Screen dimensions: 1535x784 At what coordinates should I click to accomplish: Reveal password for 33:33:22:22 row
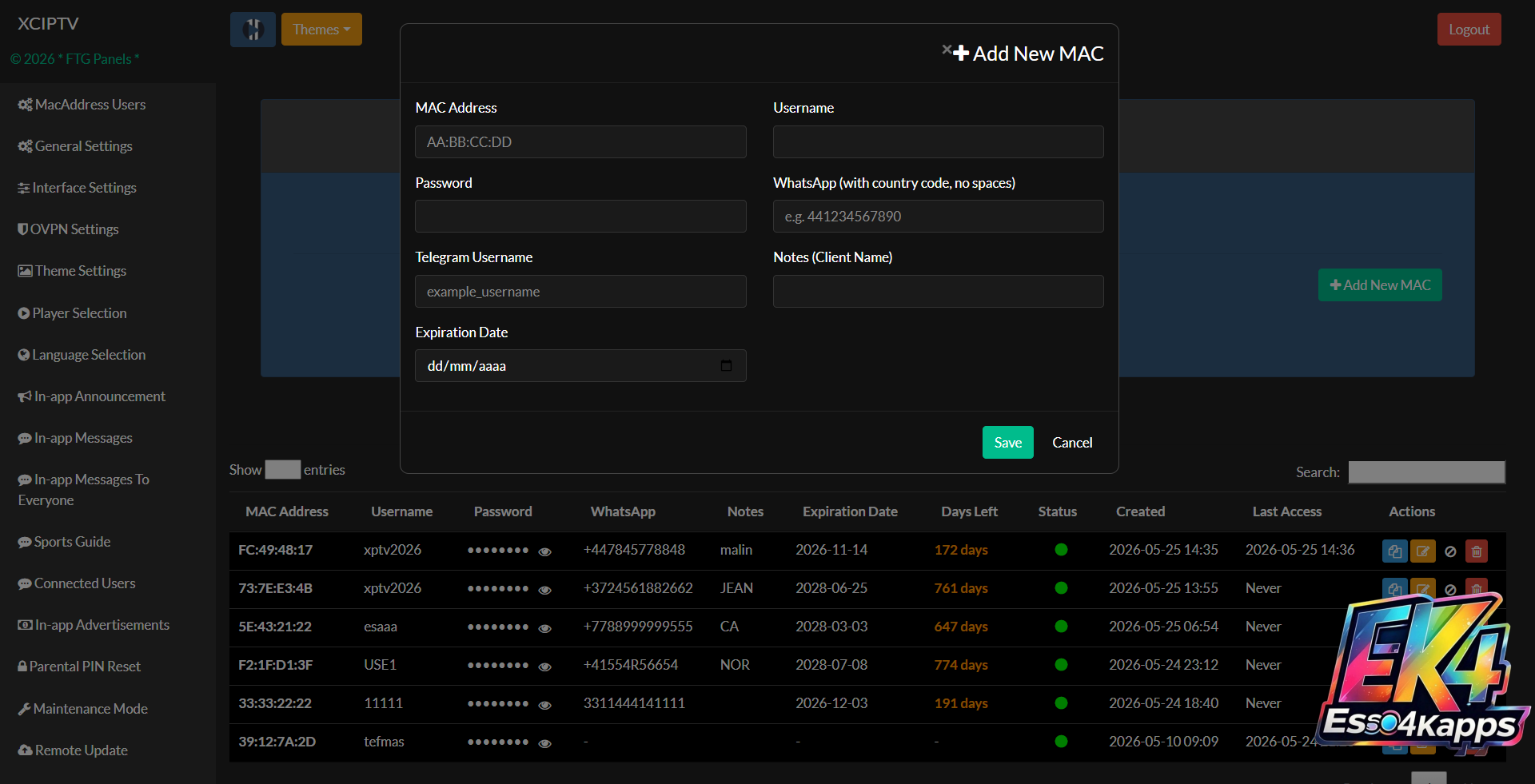[545, 705]
